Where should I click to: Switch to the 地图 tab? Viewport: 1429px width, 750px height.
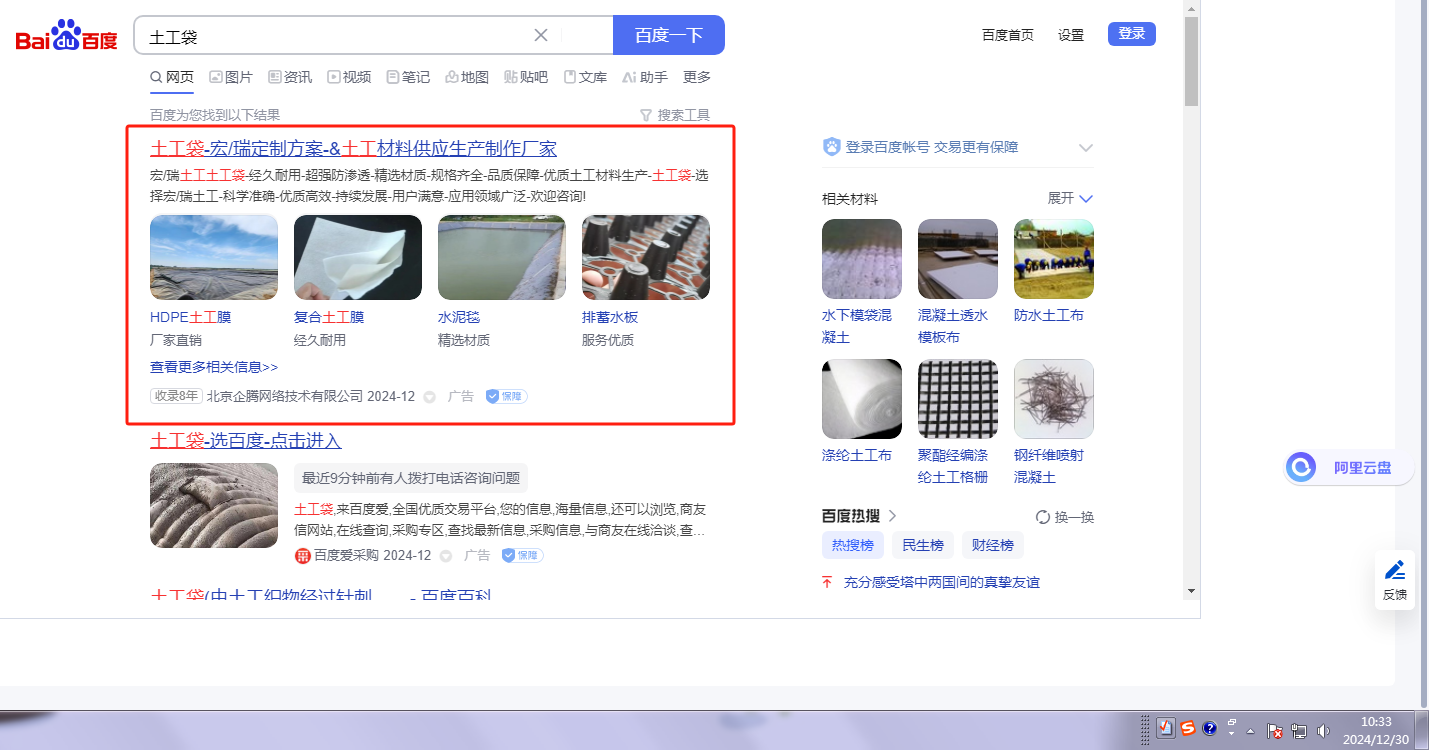467,77
